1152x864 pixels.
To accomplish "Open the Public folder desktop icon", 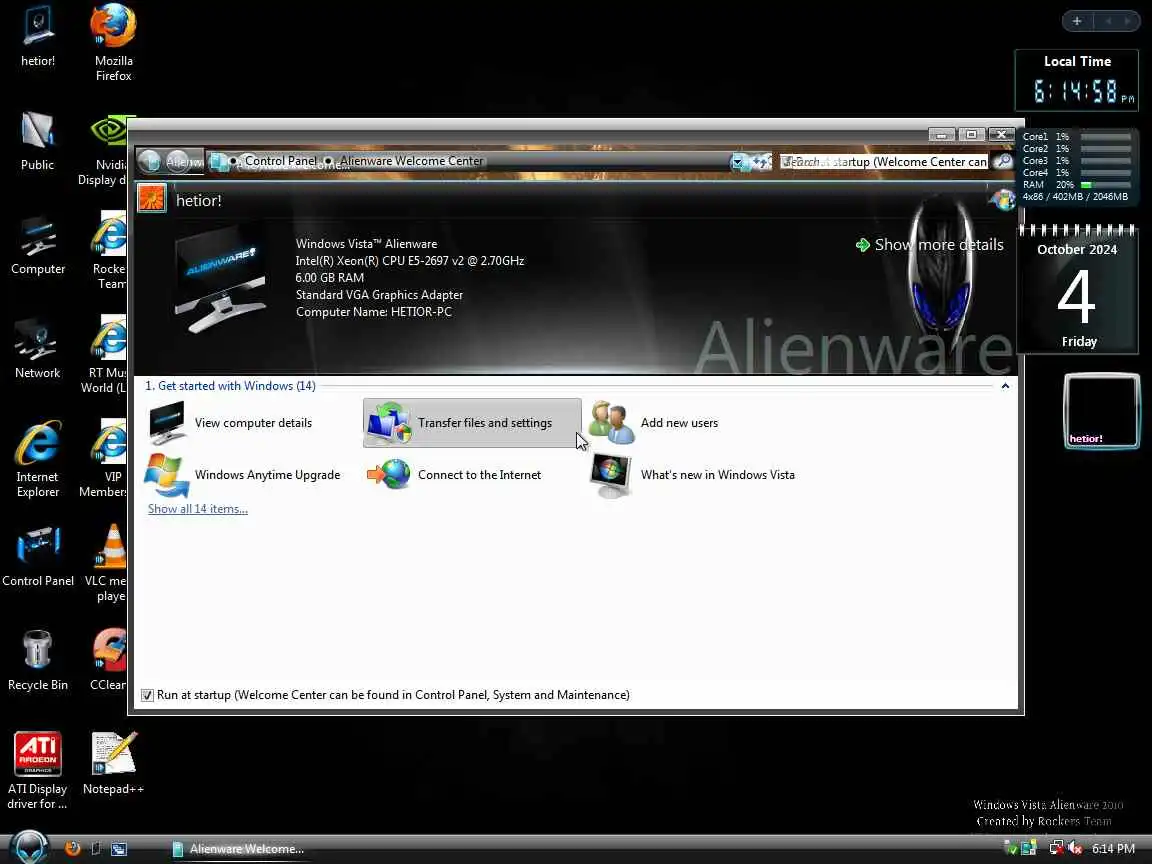I will click(37, 141).
